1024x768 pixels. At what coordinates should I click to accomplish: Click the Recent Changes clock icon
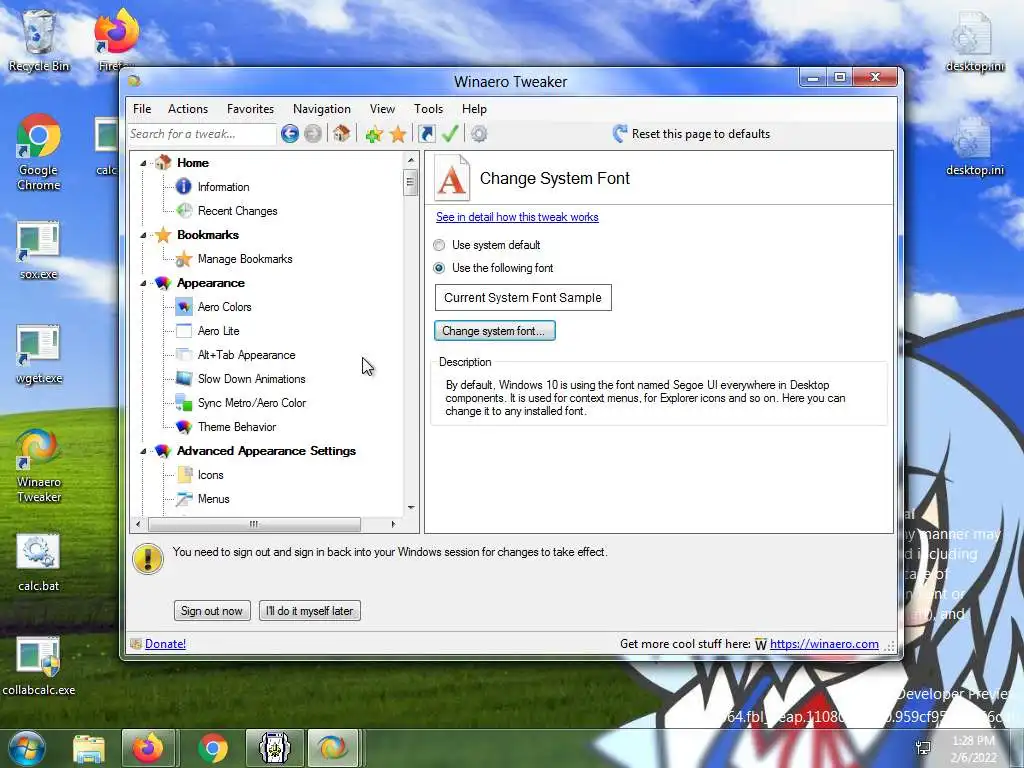coord(184,210)
